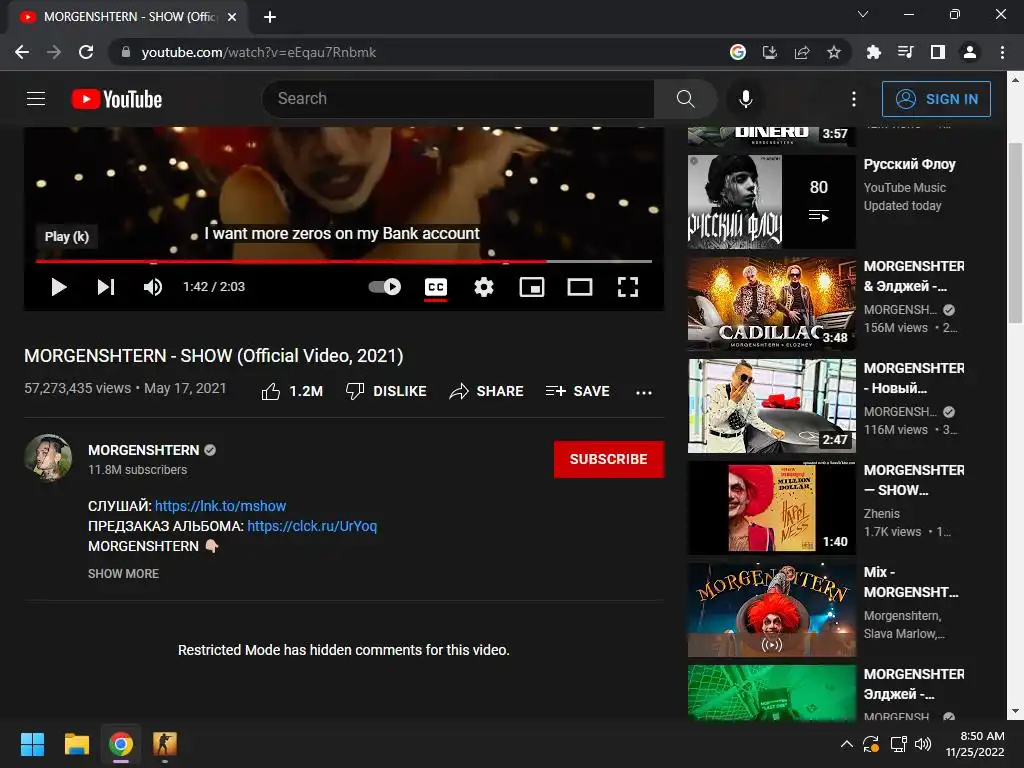Toggle Chrome side panel
This screenshot has width=1024, height=768.
click(x=938, y=52)
